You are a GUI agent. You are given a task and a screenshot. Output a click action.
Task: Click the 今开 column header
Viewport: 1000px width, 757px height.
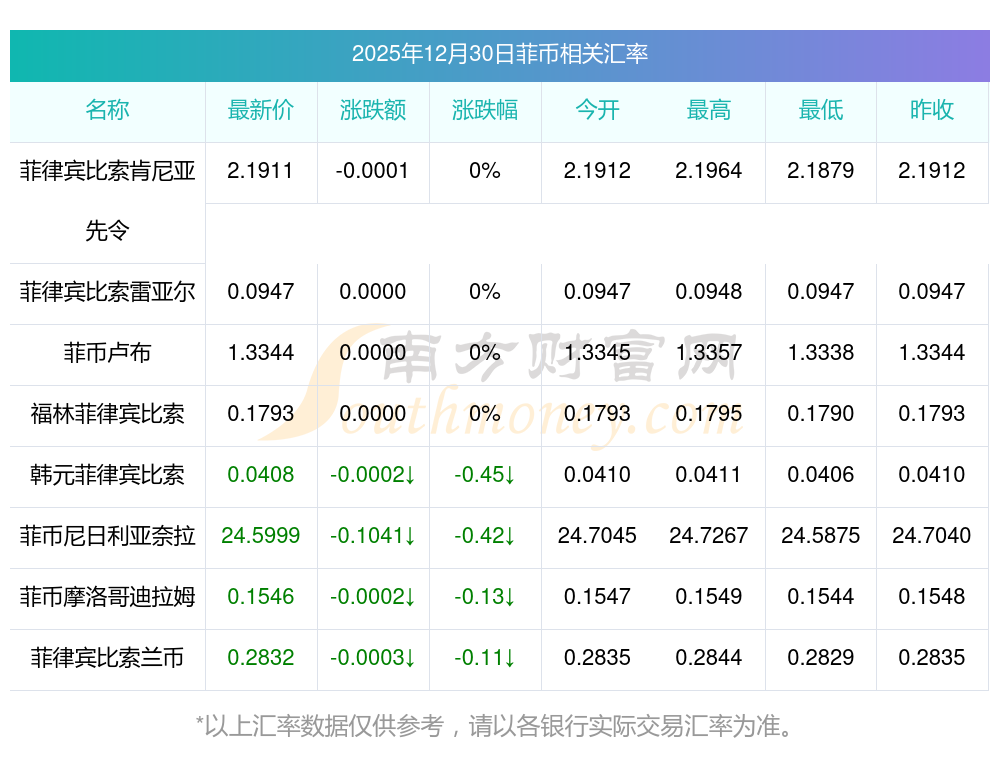[x=597, y=110]
